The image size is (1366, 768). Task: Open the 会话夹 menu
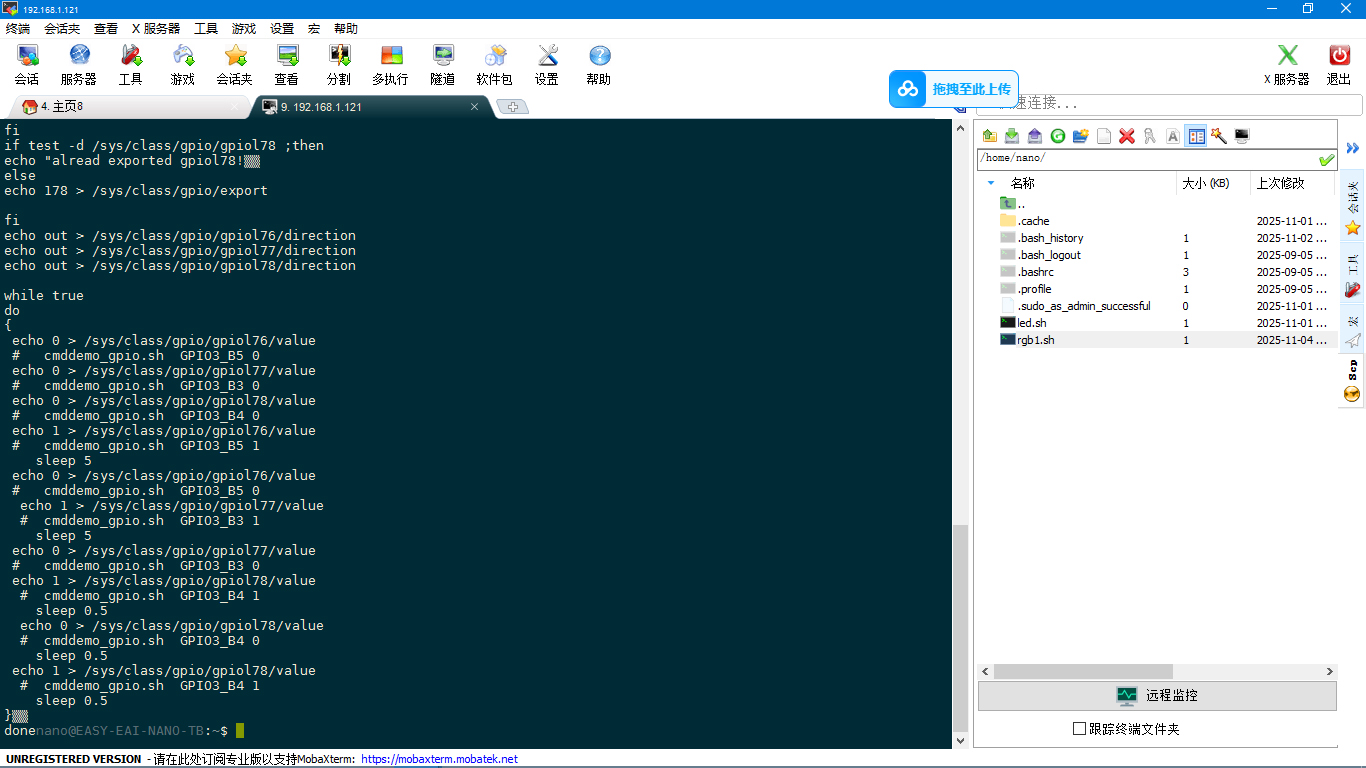pyautogui.click(x=62, y=29)
